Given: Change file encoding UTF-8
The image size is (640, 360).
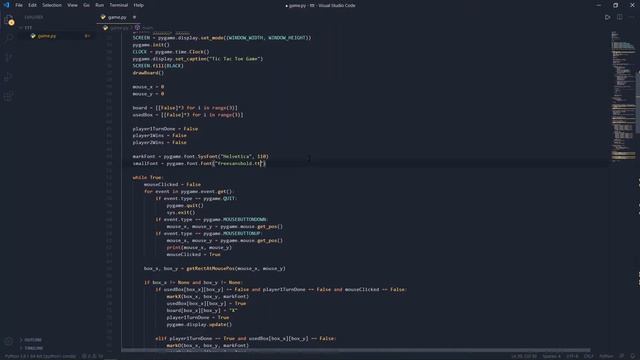Looking at the screenshot, I should pyautogui.click(x=572, y=356).
